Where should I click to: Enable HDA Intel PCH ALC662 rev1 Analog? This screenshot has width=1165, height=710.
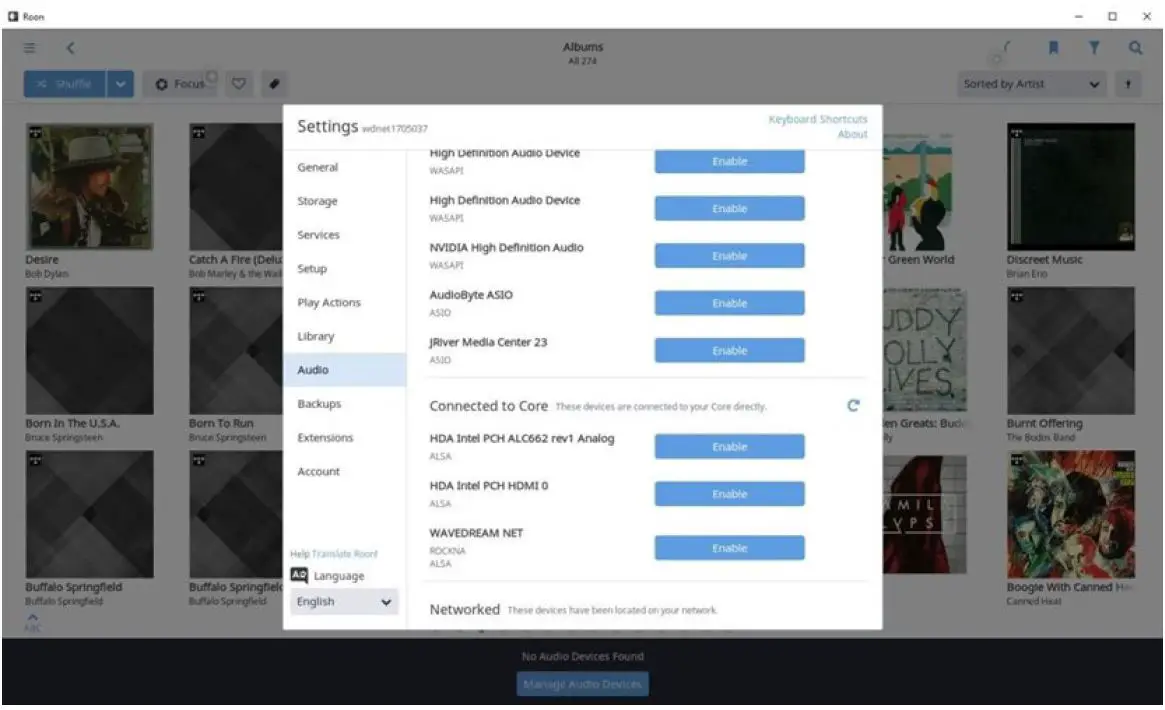[x=729, y=446]
